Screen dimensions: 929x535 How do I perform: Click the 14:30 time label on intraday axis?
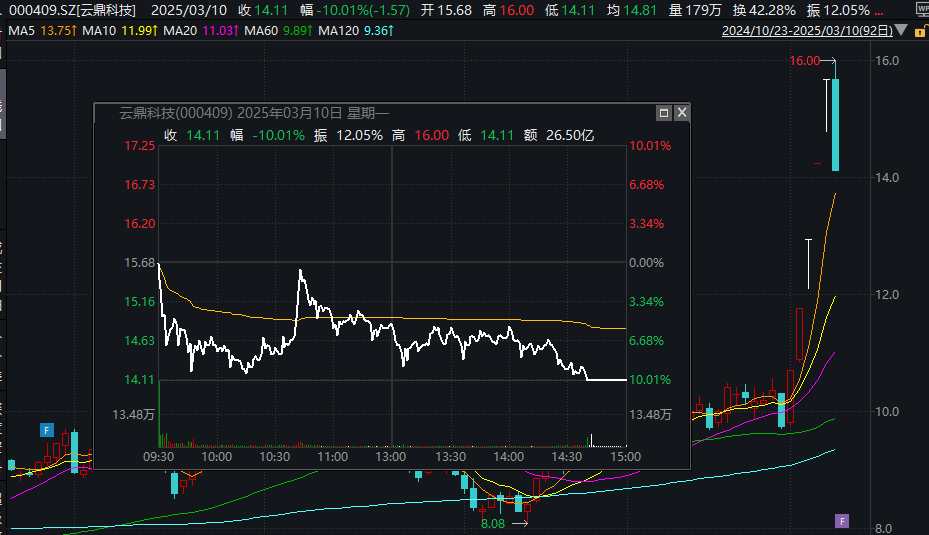pos(567,456)
